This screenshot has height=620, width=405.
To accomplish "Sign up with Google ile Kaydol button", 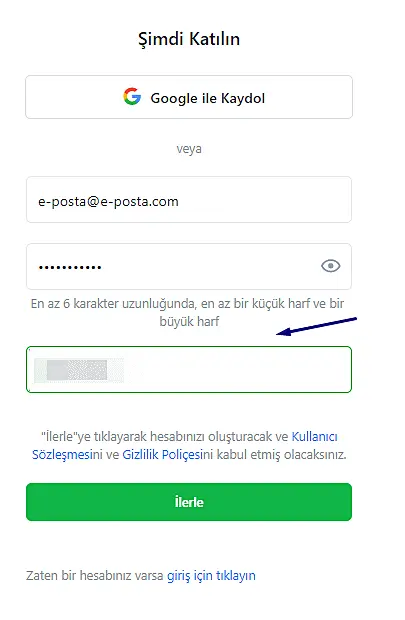I will pos(189,97).
